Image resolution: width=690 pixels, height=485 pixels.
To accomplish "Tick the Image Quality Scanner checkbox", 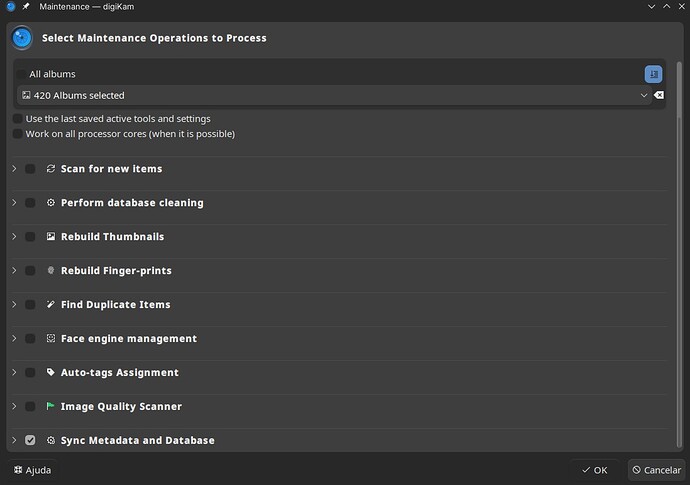I will (30, 406).
